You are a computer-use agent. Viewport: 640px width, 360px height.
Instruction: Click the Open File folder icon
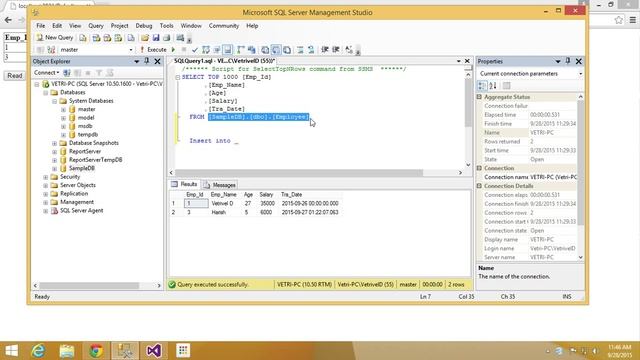click(145, 38)
